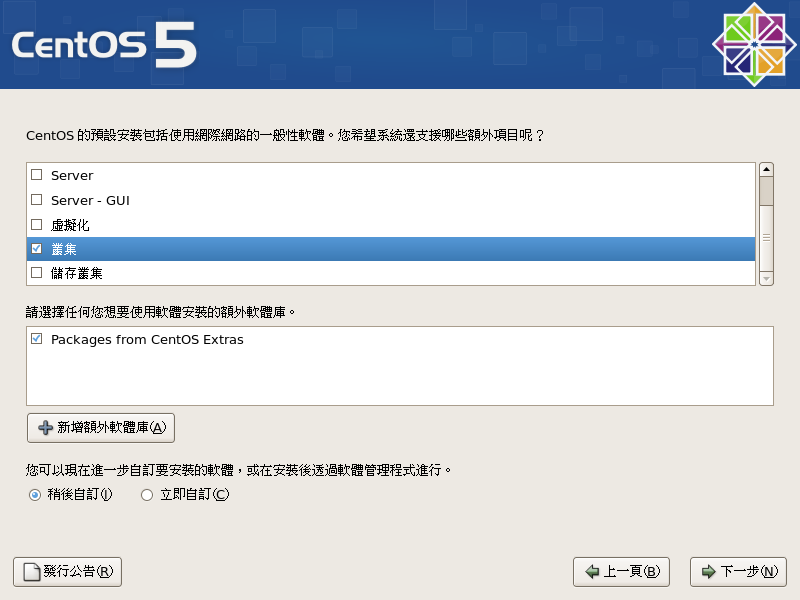Tick the 儲存叢集 checkbox

[x=37, y=273]
